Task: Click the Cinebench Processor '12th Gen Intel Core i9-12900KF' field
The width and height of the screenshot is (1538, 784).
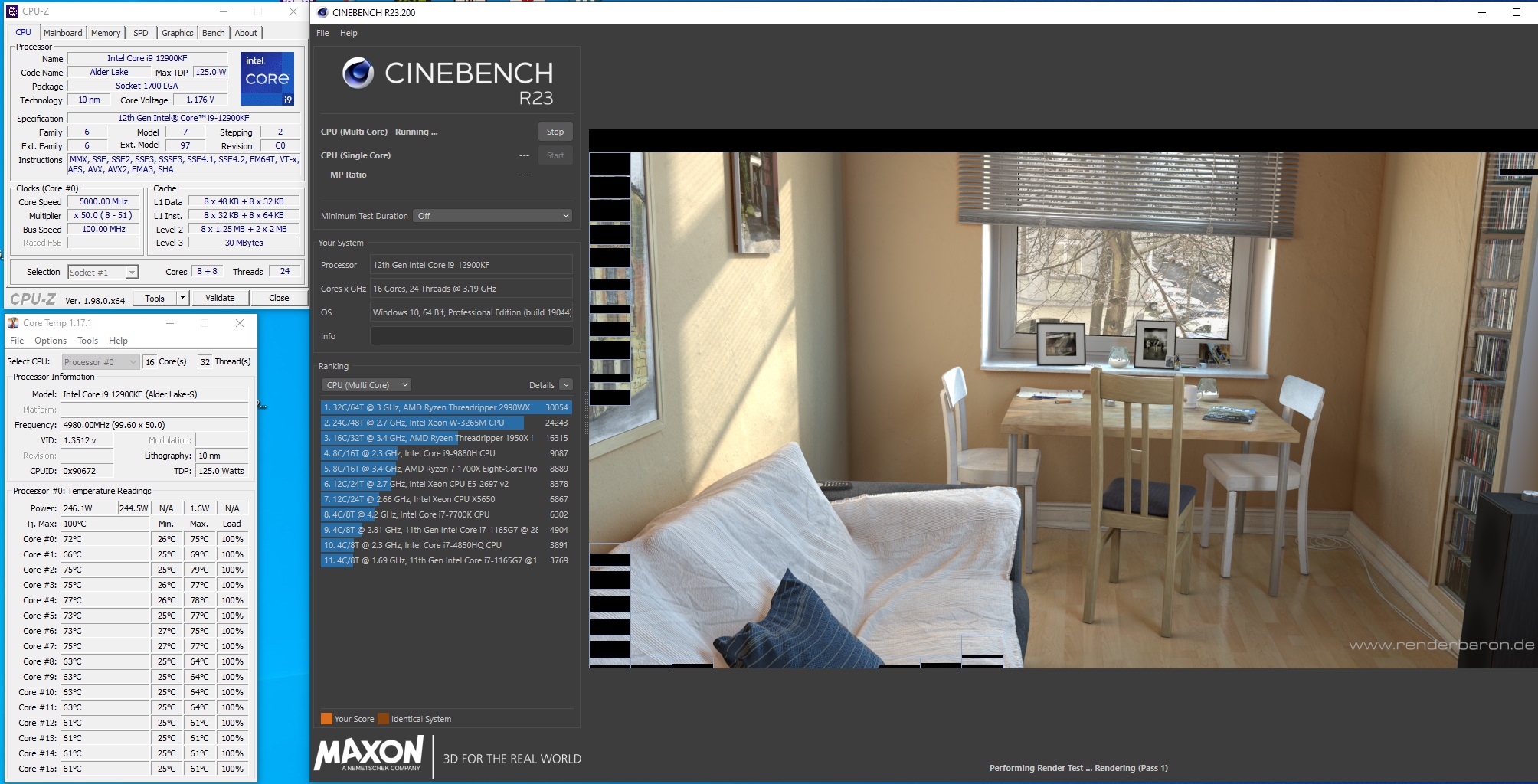Action: coord(471,265)
